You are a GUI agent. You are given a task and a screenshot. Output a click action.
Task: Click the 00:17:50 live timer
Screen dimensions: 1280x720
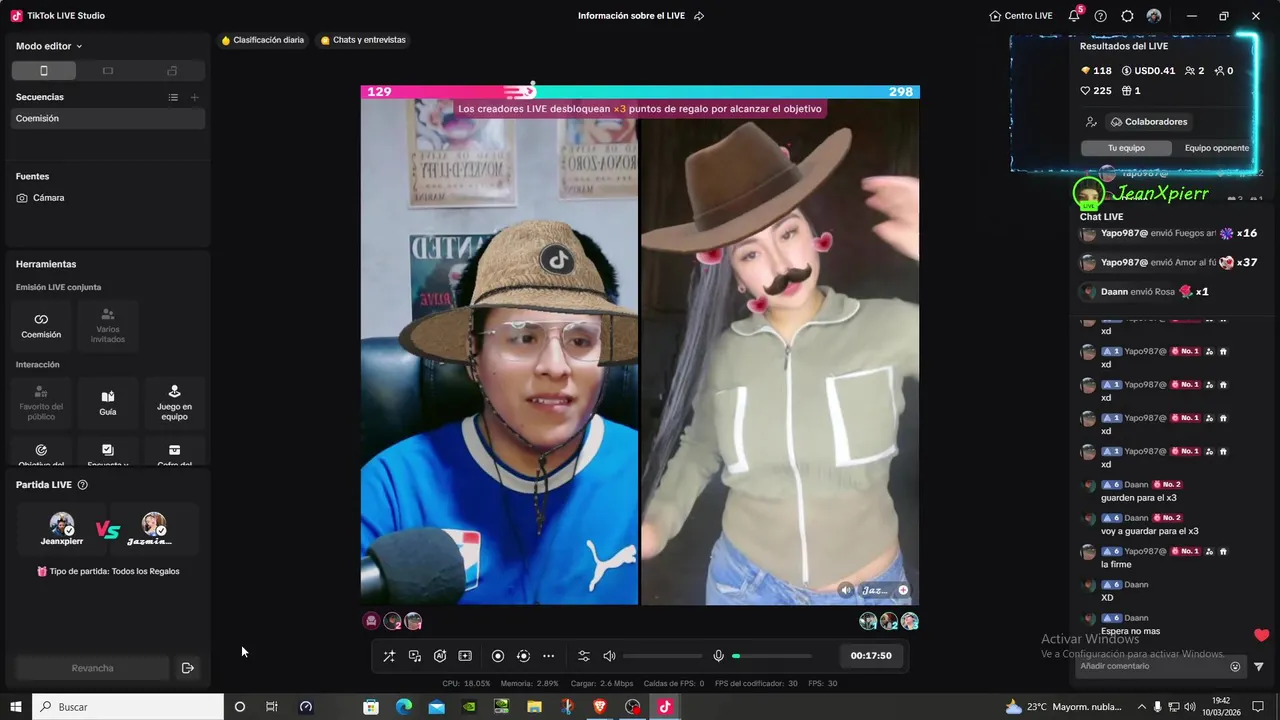(x=871, y=656)
